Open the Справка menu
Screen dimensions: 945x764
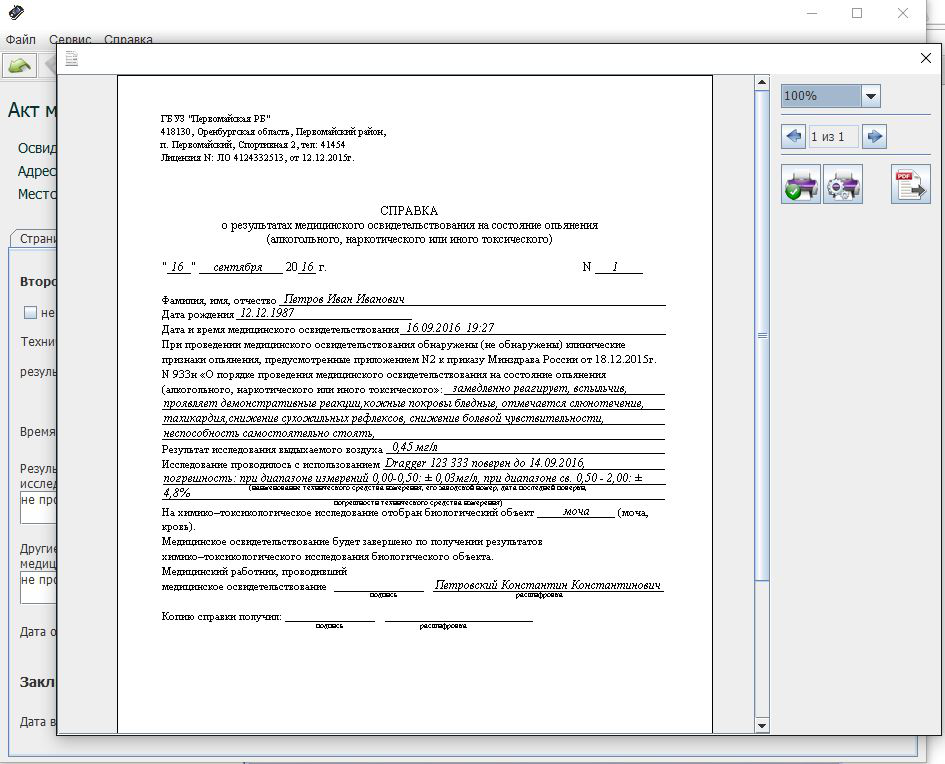128,40
